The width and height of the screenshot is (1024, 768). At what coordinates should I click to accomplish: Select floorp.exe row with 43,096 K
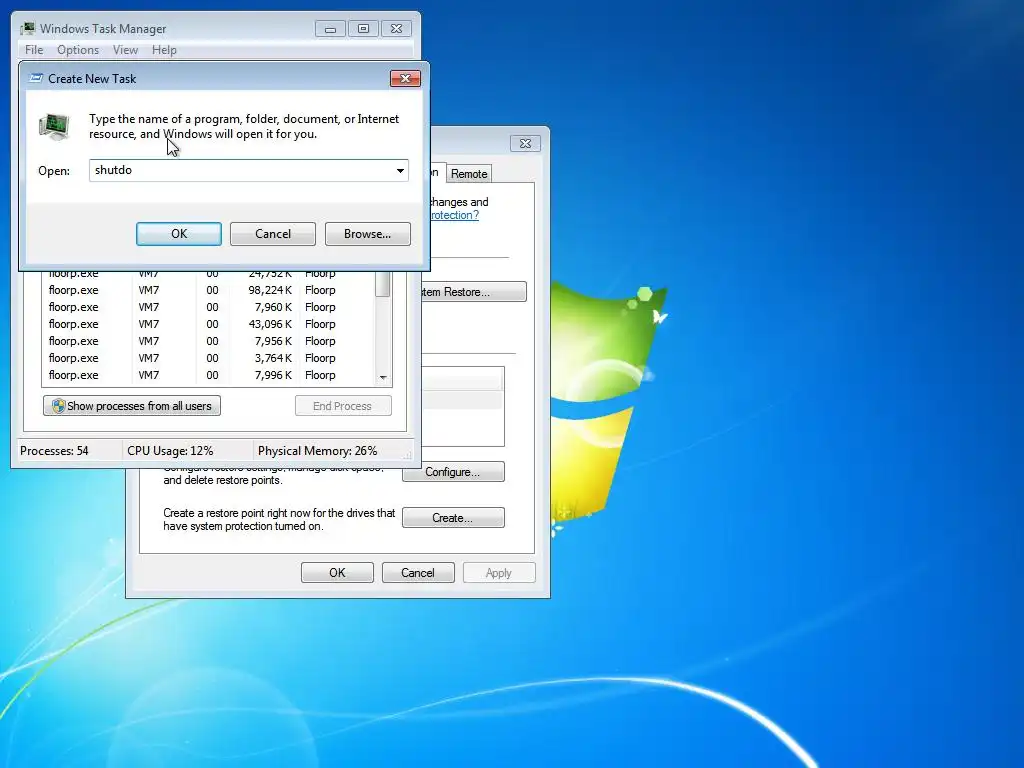tap(208, 324)
